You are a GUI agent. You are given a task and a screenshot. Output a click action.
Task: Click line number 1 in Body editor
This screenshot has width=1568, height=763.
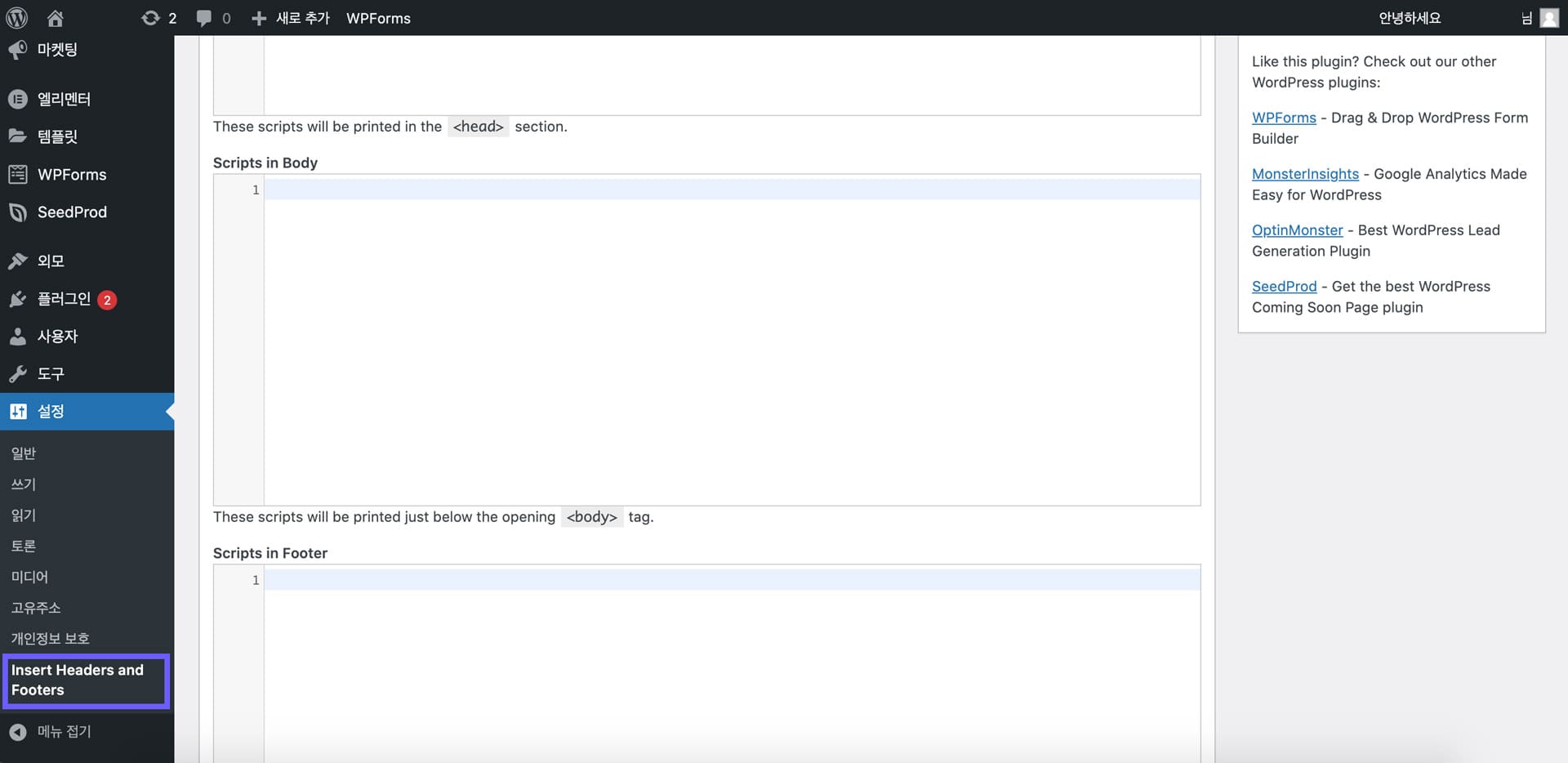[x=256, y=190]
